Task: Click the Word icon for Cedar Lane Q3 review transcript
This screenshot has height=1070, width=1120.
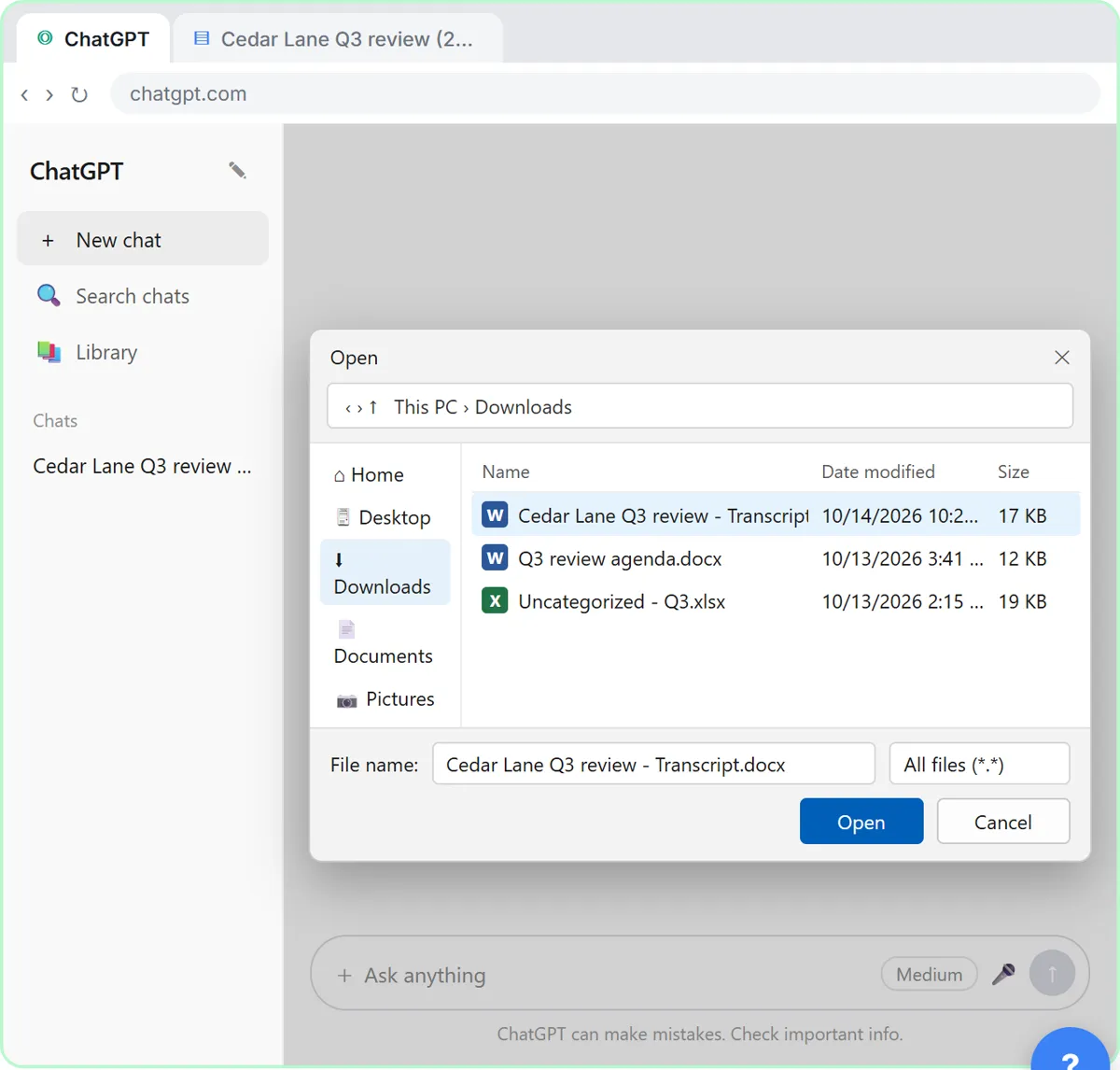Action: [495, 515]
